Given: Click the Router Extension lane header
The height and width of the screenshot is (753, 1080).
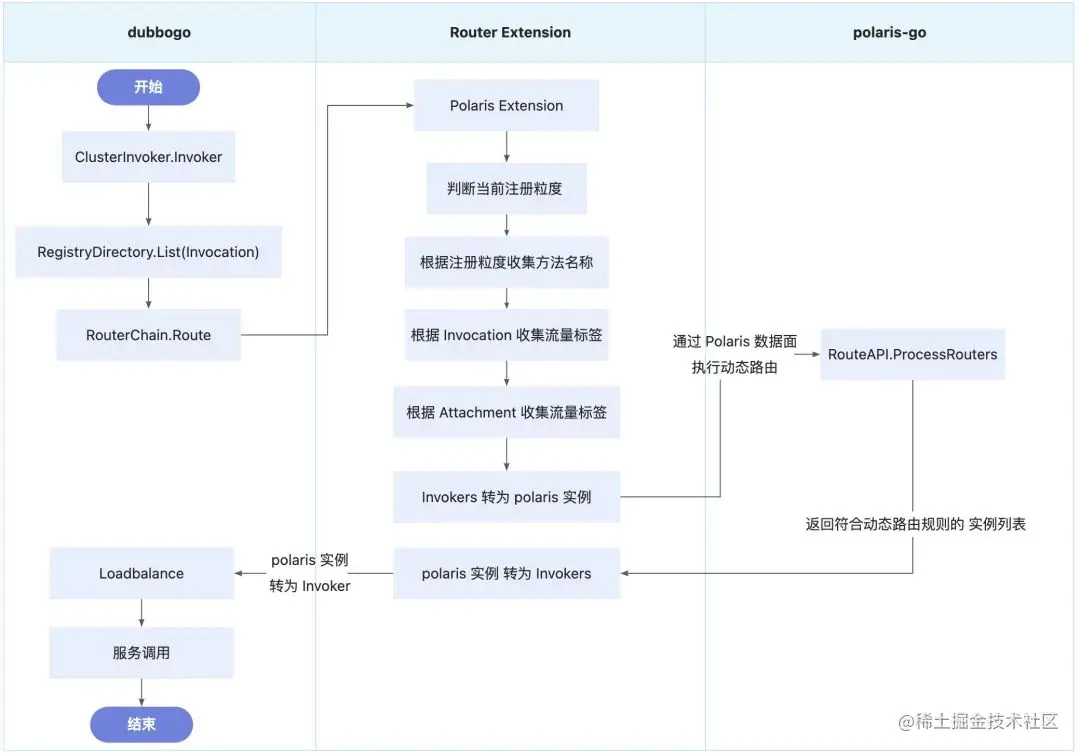Looking at the screenshot, I should click(x=510, y=32).
